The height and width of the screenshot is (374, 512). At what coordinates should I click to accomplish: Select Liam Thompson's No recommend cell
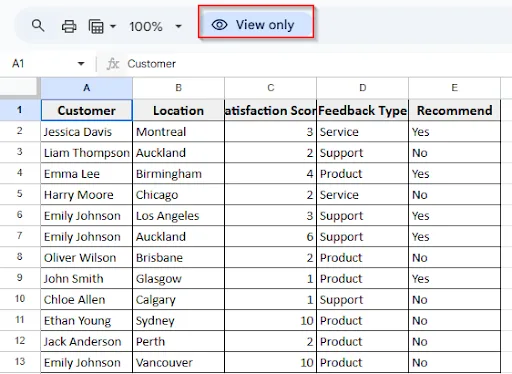(455, 153)
